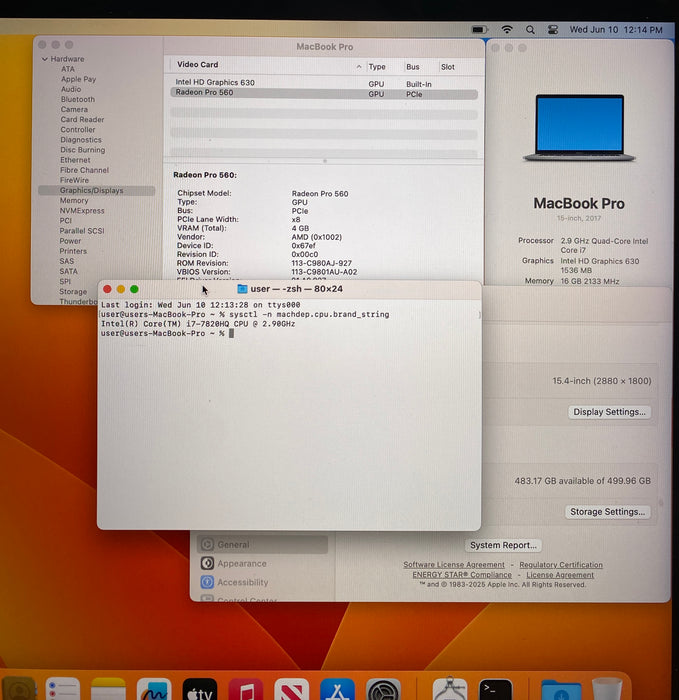Screen dimensions: 679x700
Task: Open News from the Dock
Action: point(292,691)
